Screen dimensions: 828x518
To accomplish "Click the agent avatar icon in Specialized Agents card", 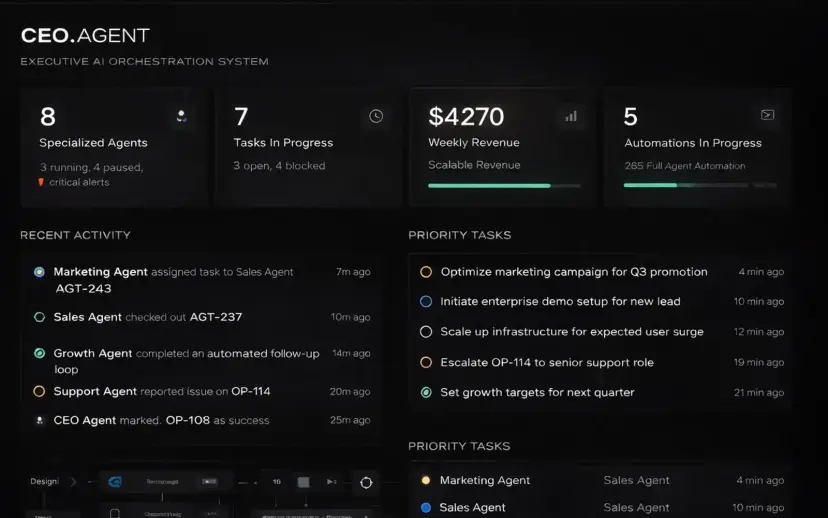I will 181,116.
